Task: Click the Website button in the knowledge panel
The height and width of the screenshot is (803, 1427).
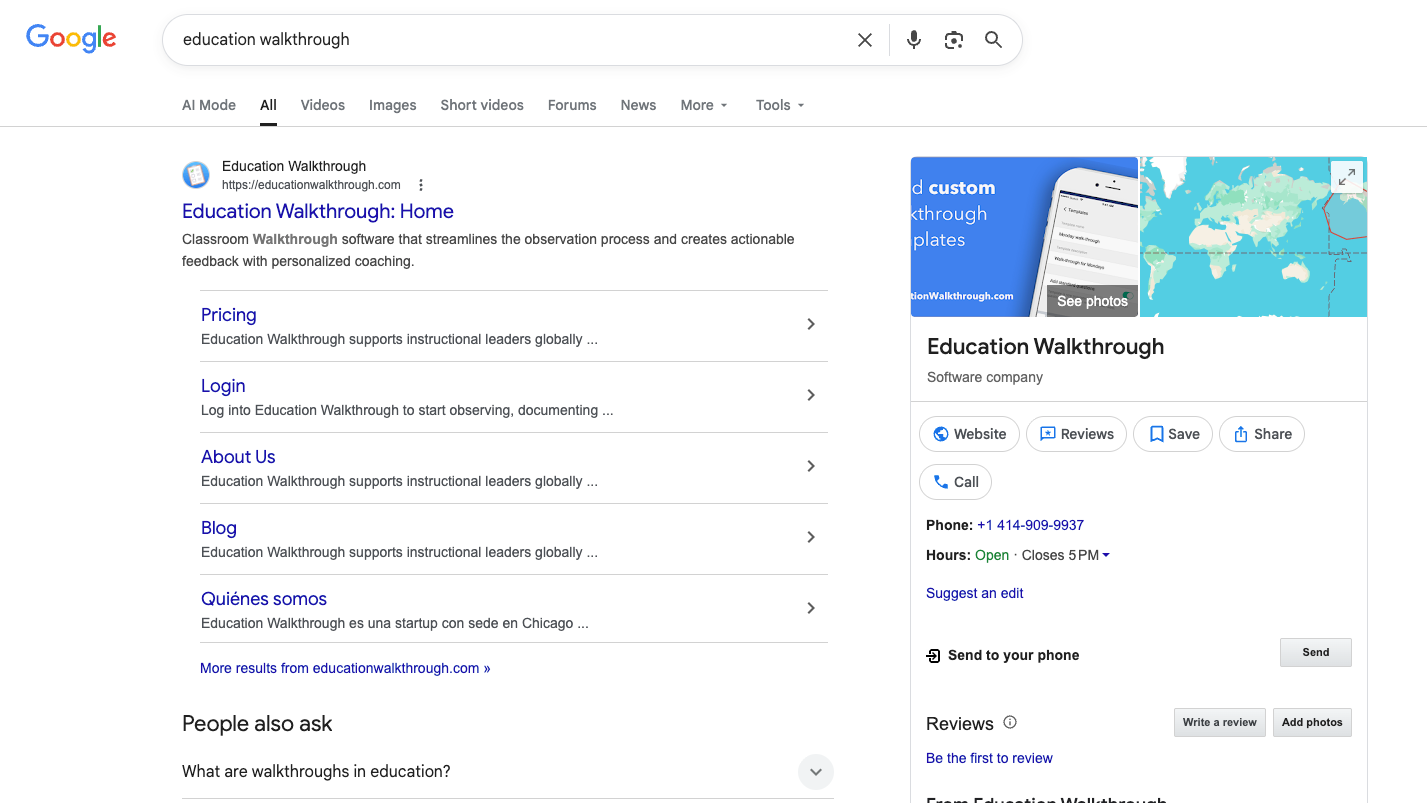Action: click(969, 434)
